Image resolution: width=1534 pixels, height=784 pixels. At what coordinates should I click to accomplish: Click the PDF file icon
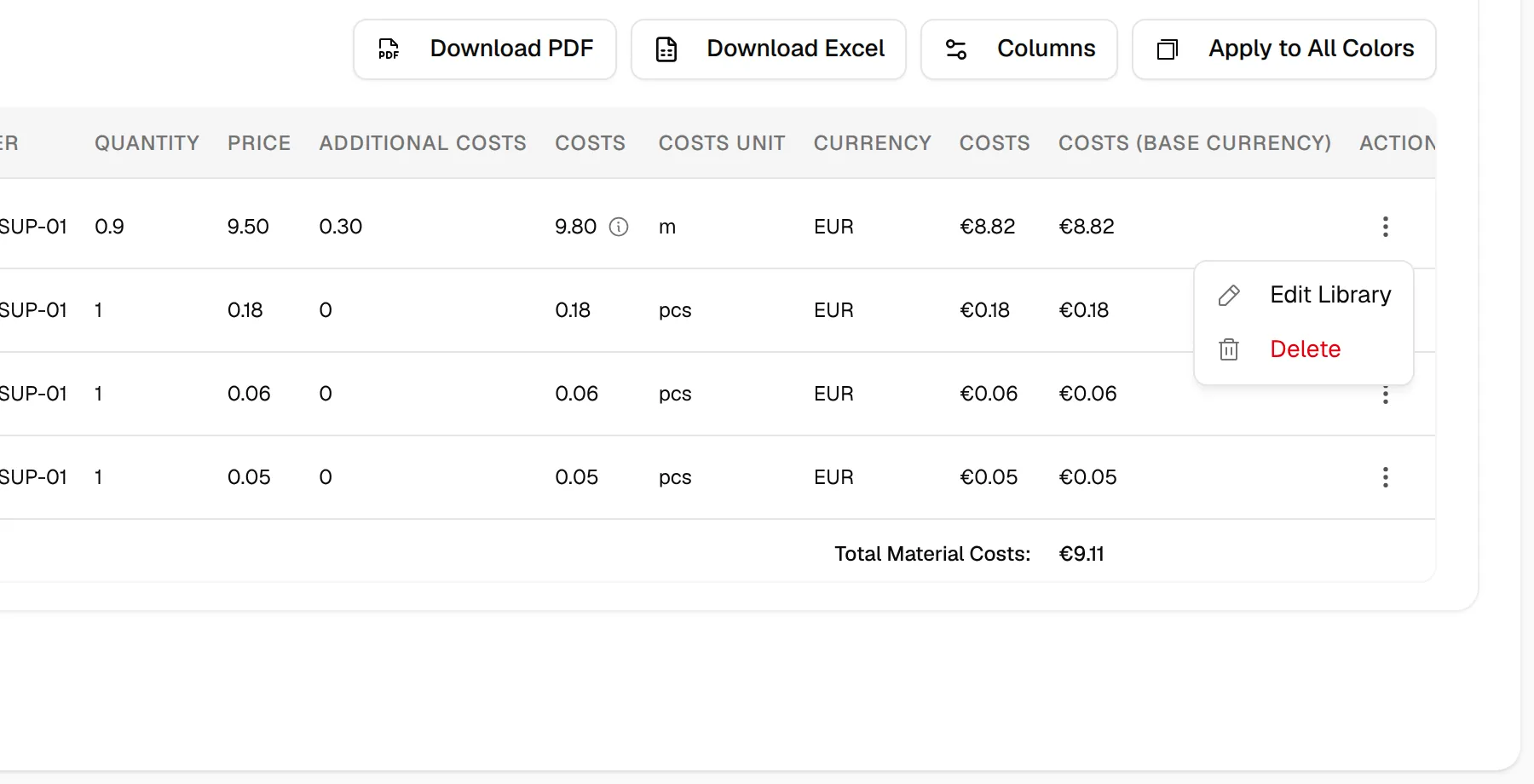[389, 49]
